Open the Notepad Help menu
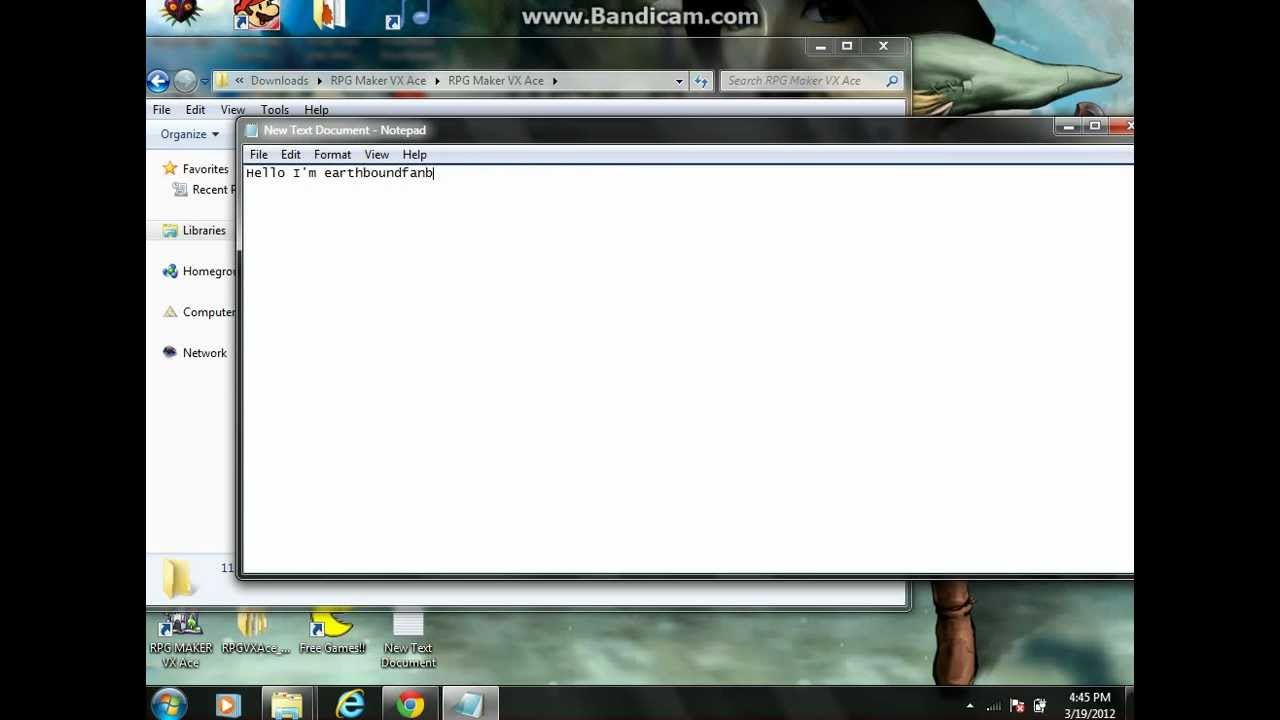The height and width of the screenshot is (720, 1280). [x=414, y=155]
